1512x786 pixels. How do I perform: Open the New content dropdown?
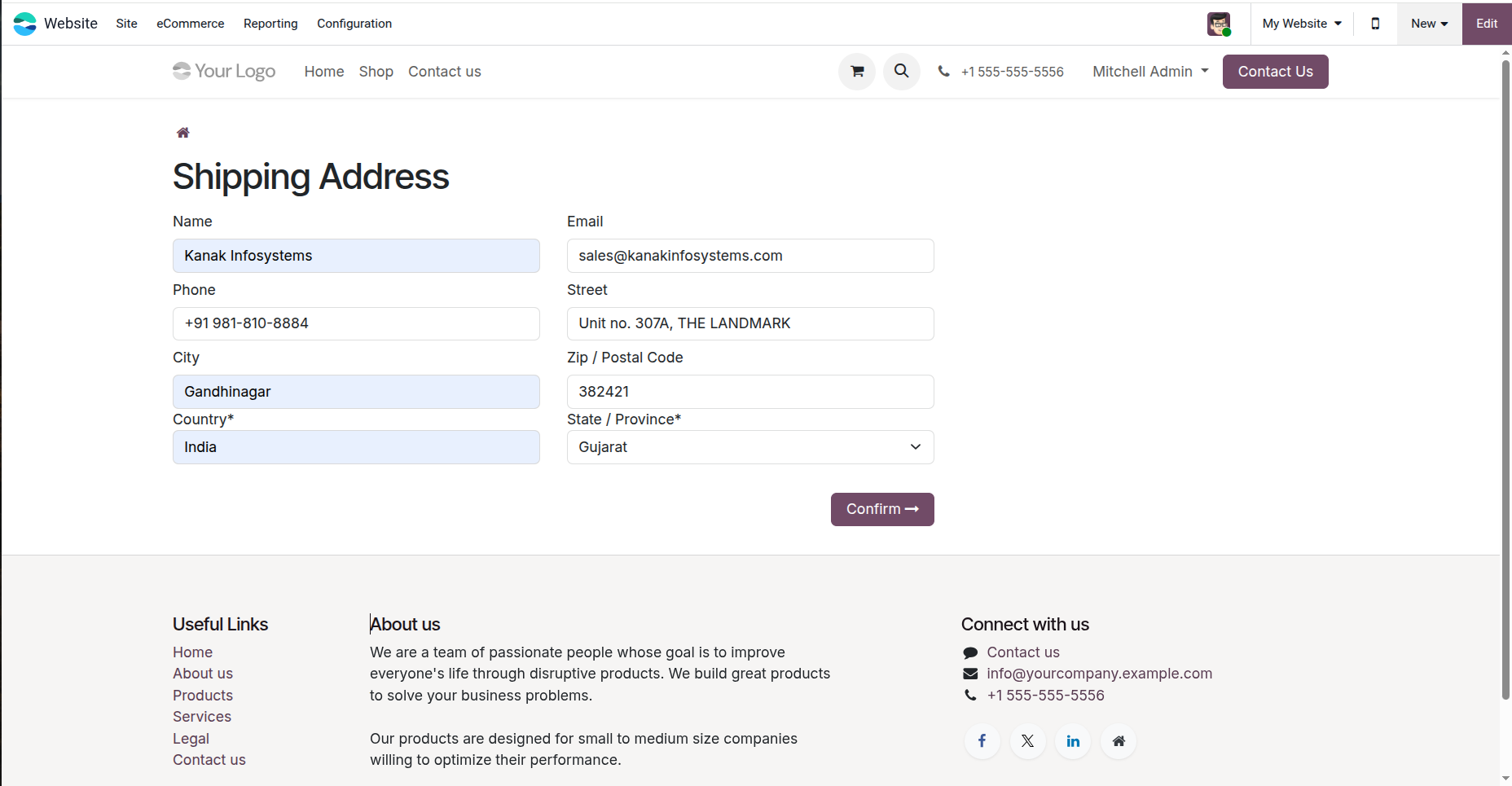pos(1430,24)
